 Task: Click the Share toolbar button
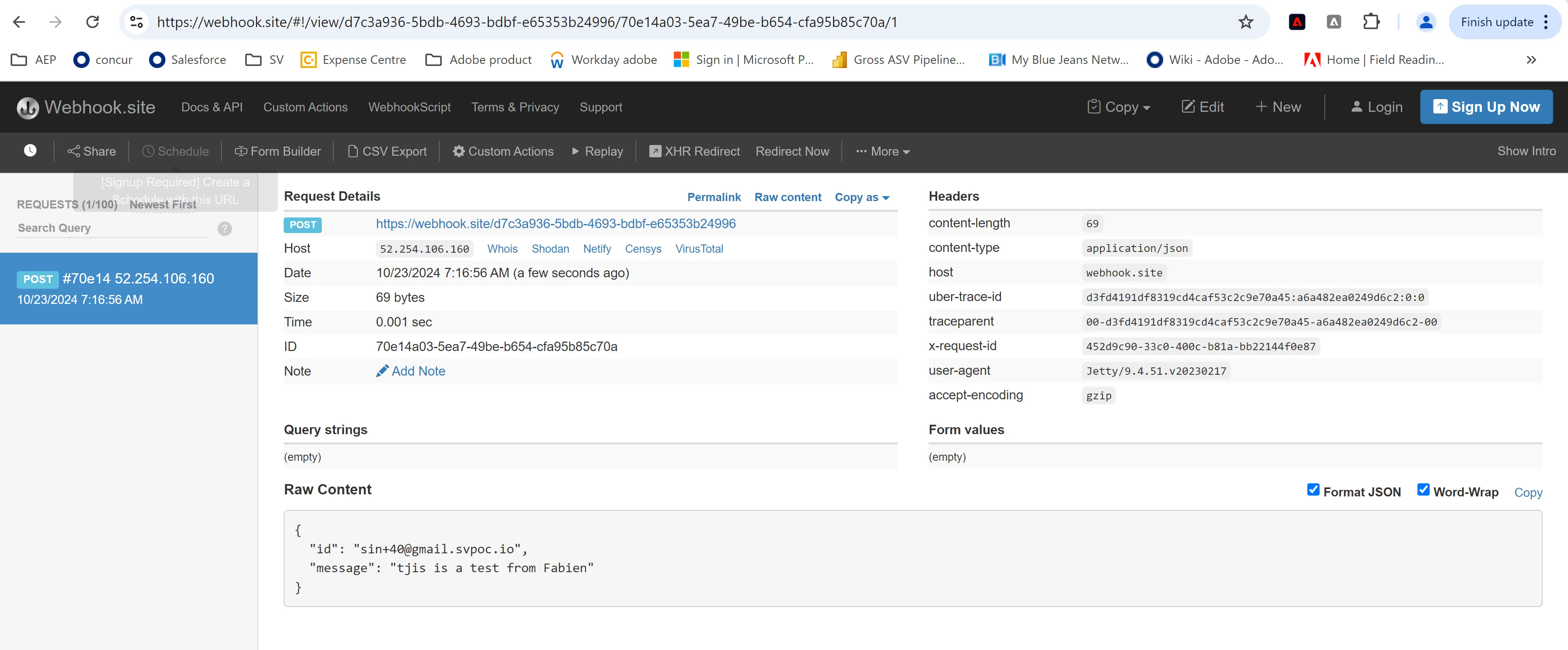point(91,151)
